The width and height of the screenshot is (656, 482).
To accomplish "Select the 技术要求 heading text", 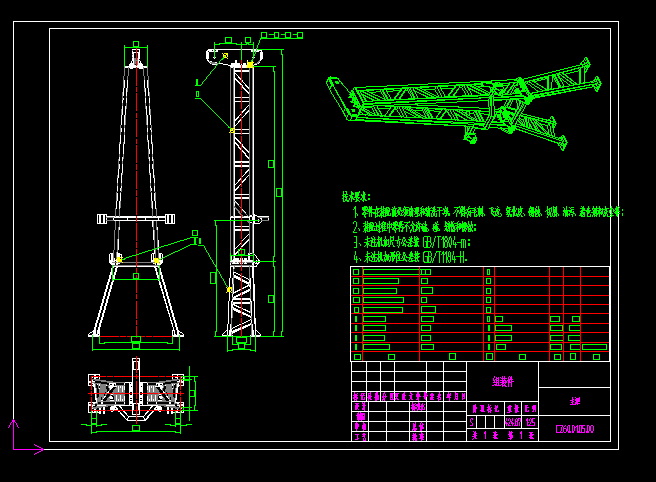I will (x=356, y=196).
